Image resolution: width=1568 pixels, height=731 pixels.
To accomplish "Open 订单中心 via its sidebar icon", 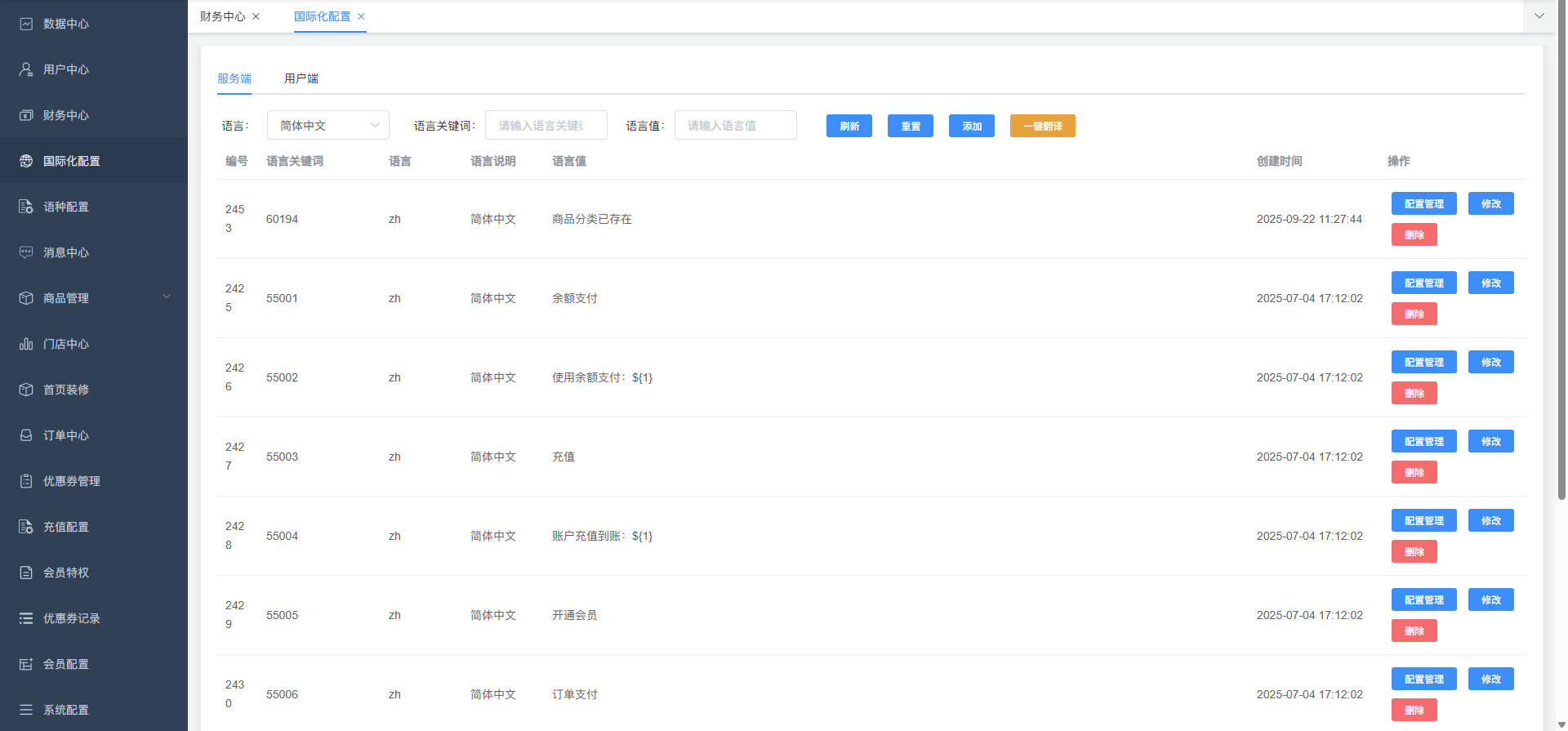I will 26,435.
